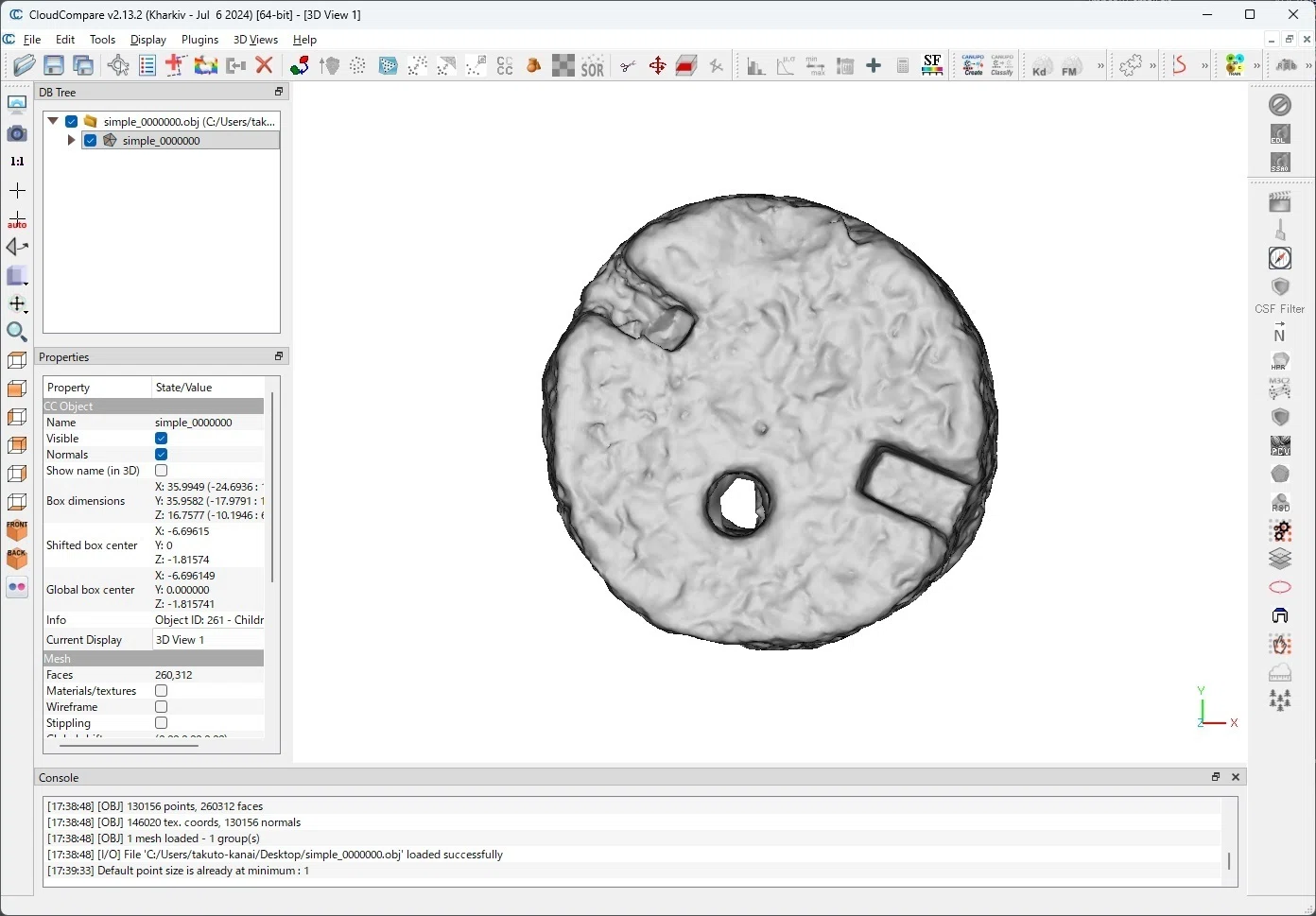Save with the single floppy disk icon
The height and width of the screenshot is (916, 1316).
(x=54, y=65)
